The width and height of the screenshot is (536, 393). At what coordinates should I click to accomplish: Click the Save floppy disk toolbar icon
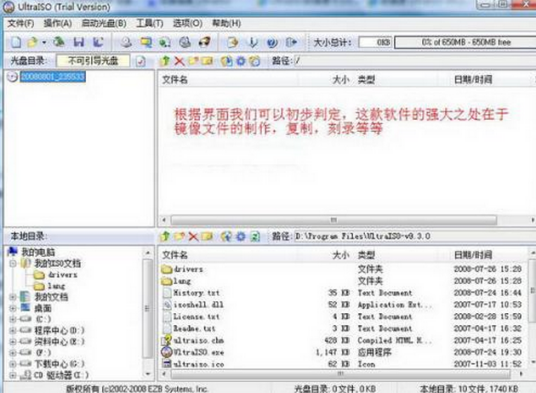point(79,42)
